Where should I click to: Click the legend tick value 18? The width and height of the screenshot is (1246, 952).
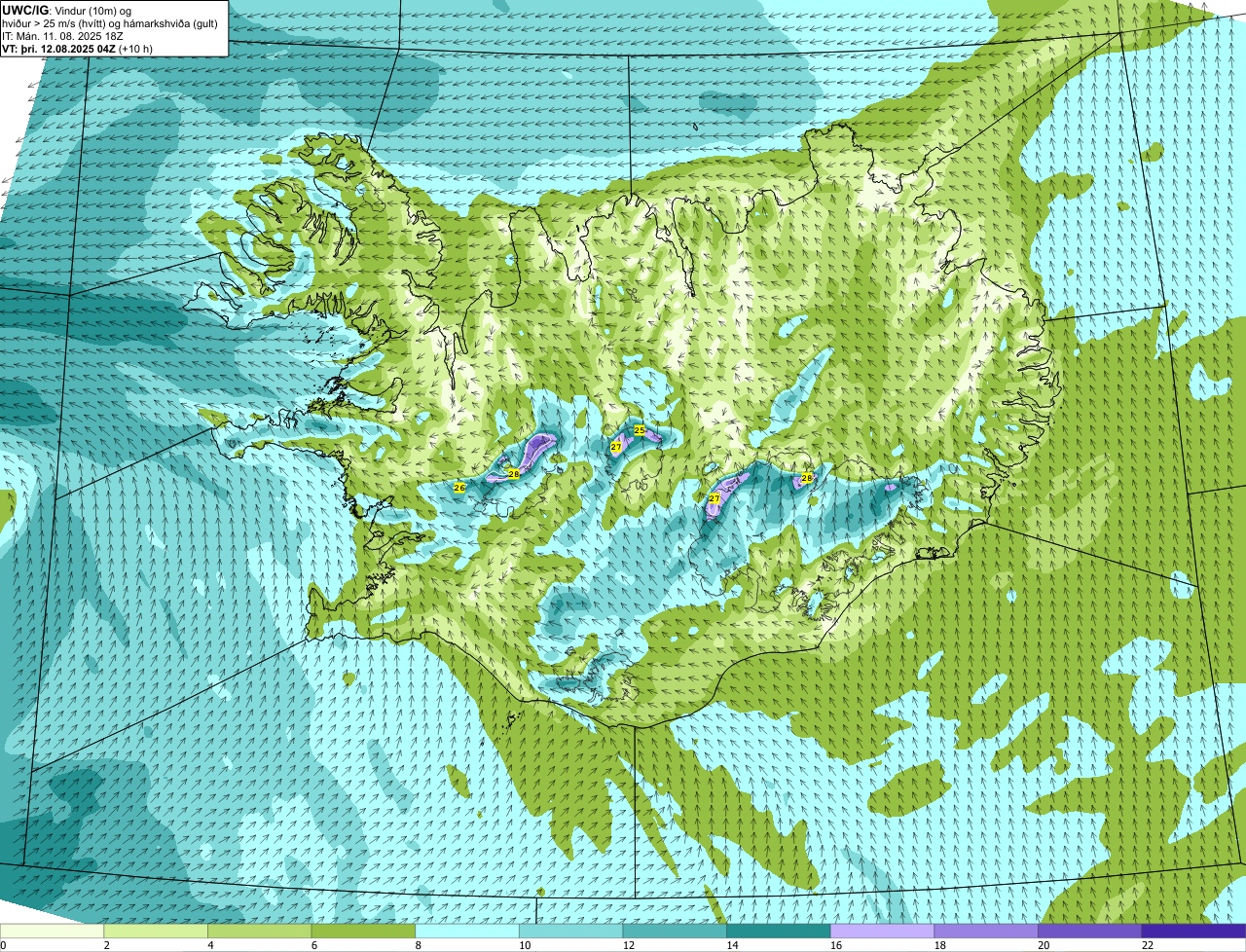click(x=940, y=945)
